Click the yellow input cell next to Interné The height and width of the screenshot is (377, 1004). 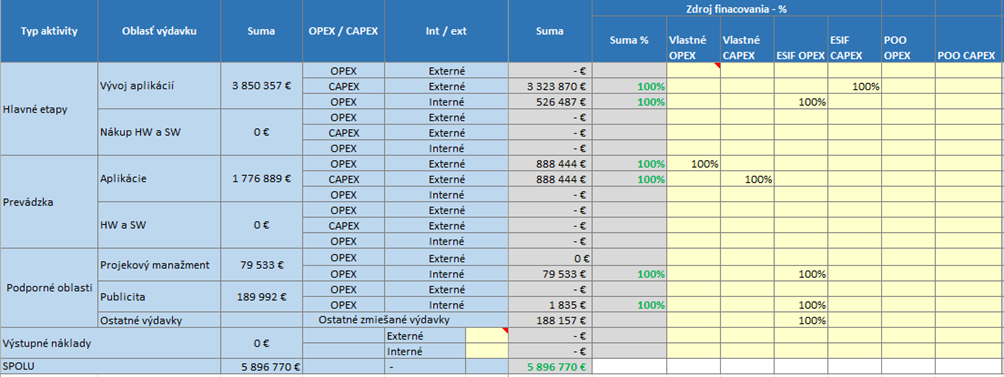[x=487, y=351]
